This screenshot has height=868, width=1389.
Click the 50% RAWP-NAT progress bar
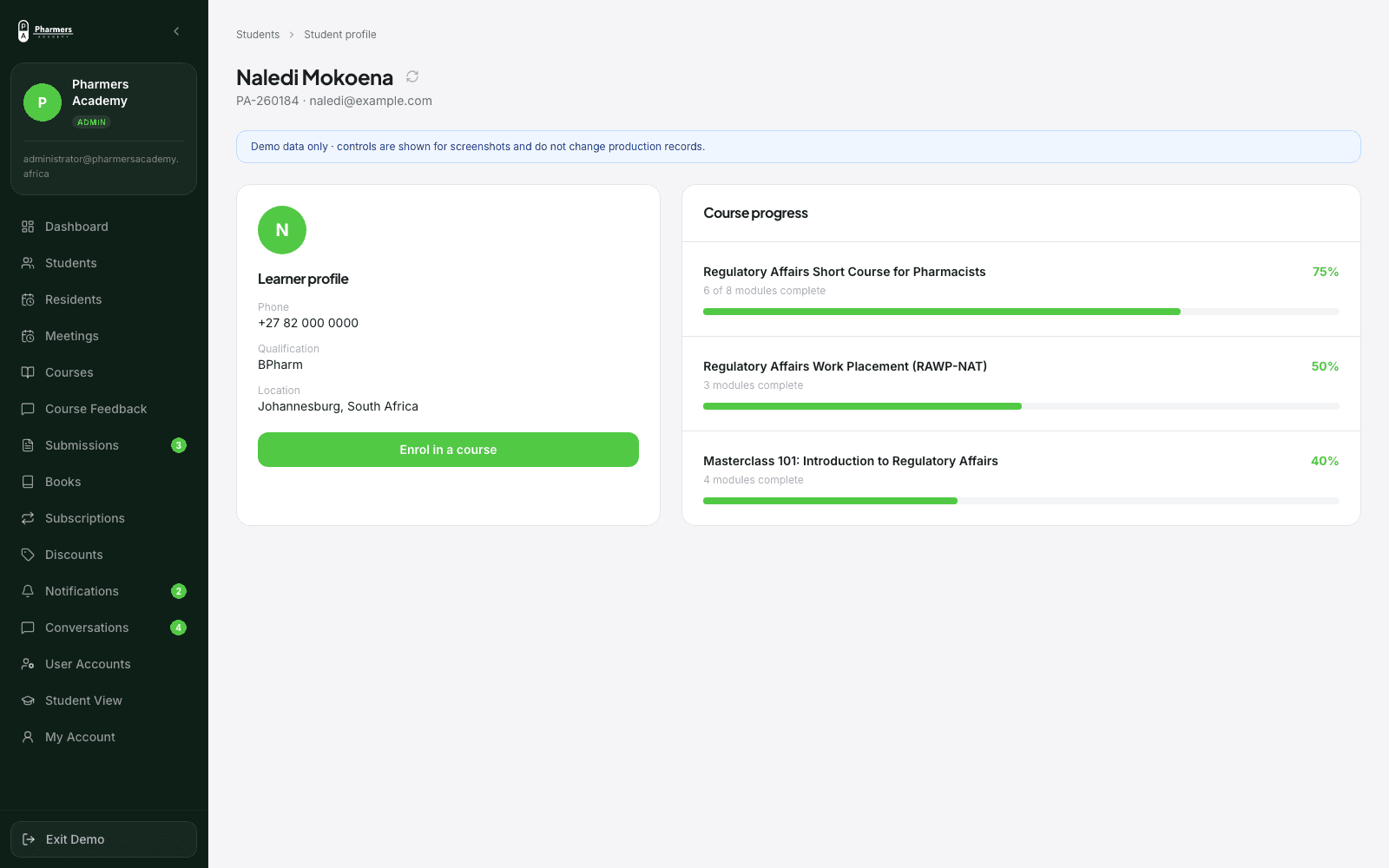[x=1021, y=406]
